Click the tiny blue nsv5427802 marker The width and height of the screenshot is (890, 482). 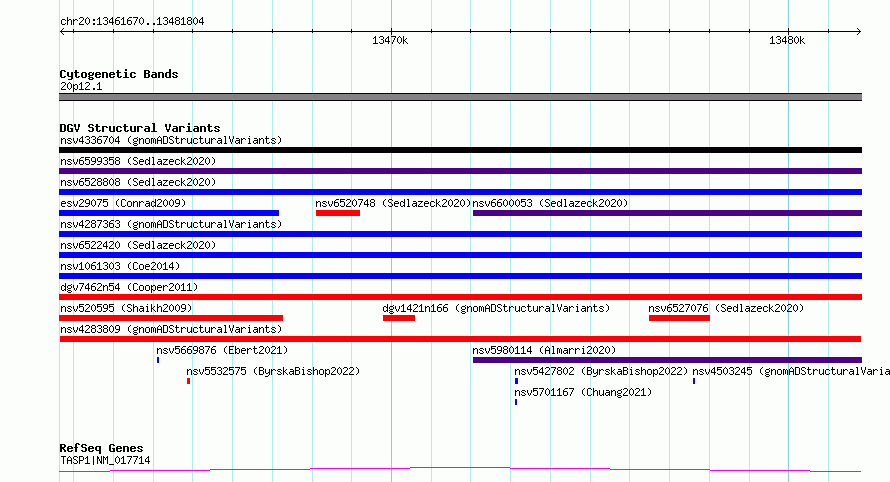pos(517,381)
